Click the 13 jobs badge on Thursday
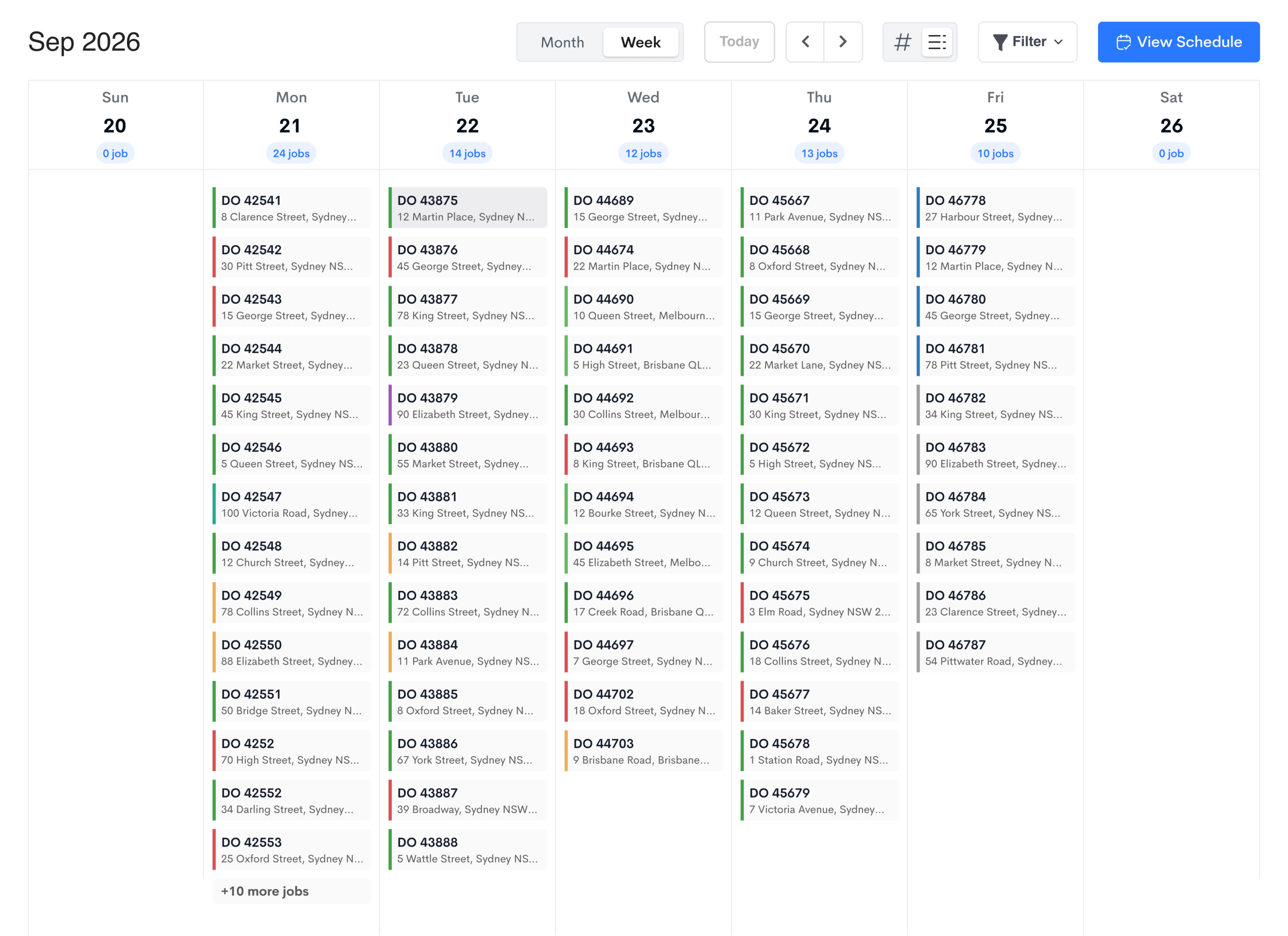This screenshot has height=936, width=1288. [x=819, y=153]
